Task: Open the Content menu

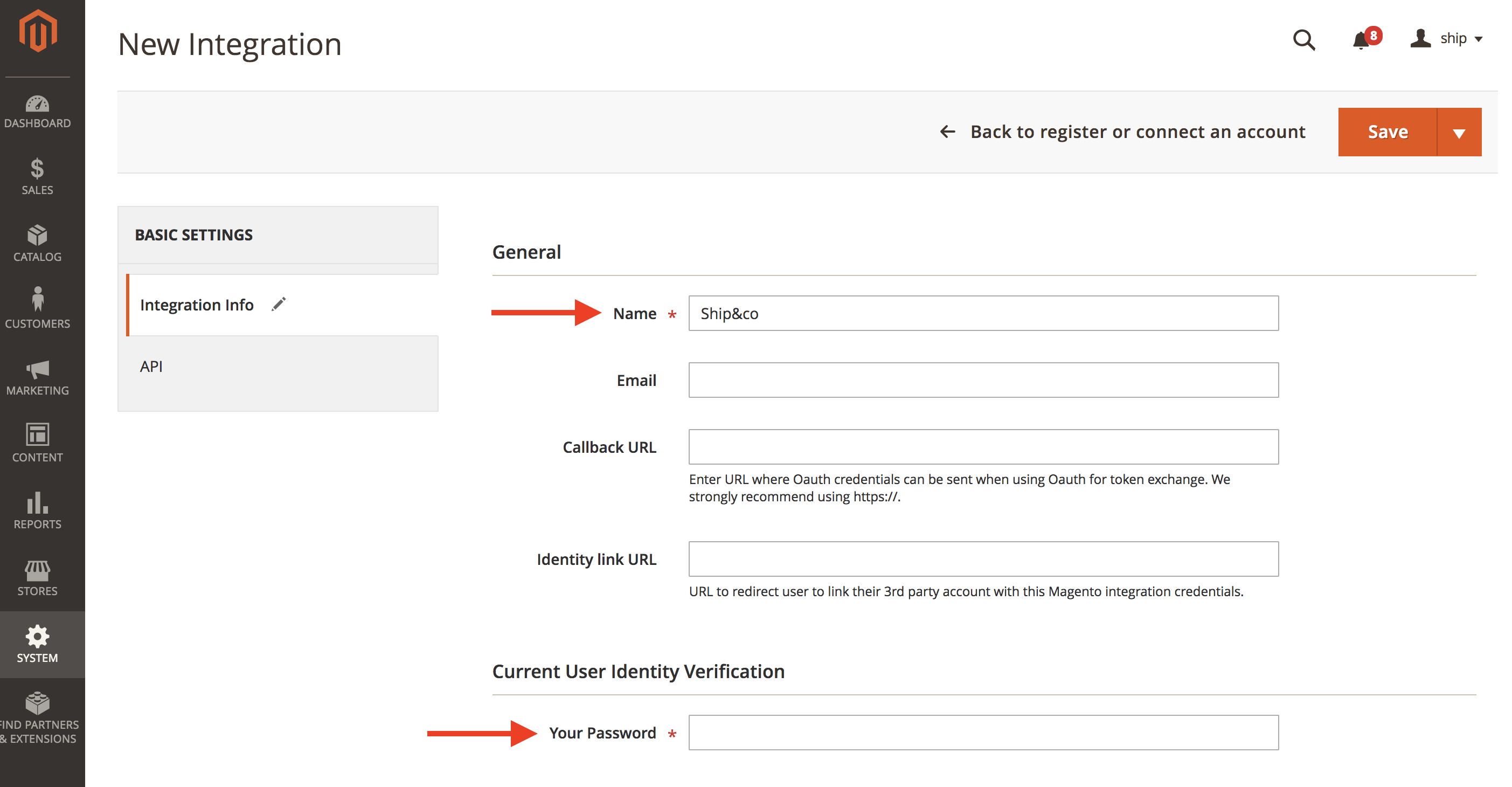Action: coord(38,443)
